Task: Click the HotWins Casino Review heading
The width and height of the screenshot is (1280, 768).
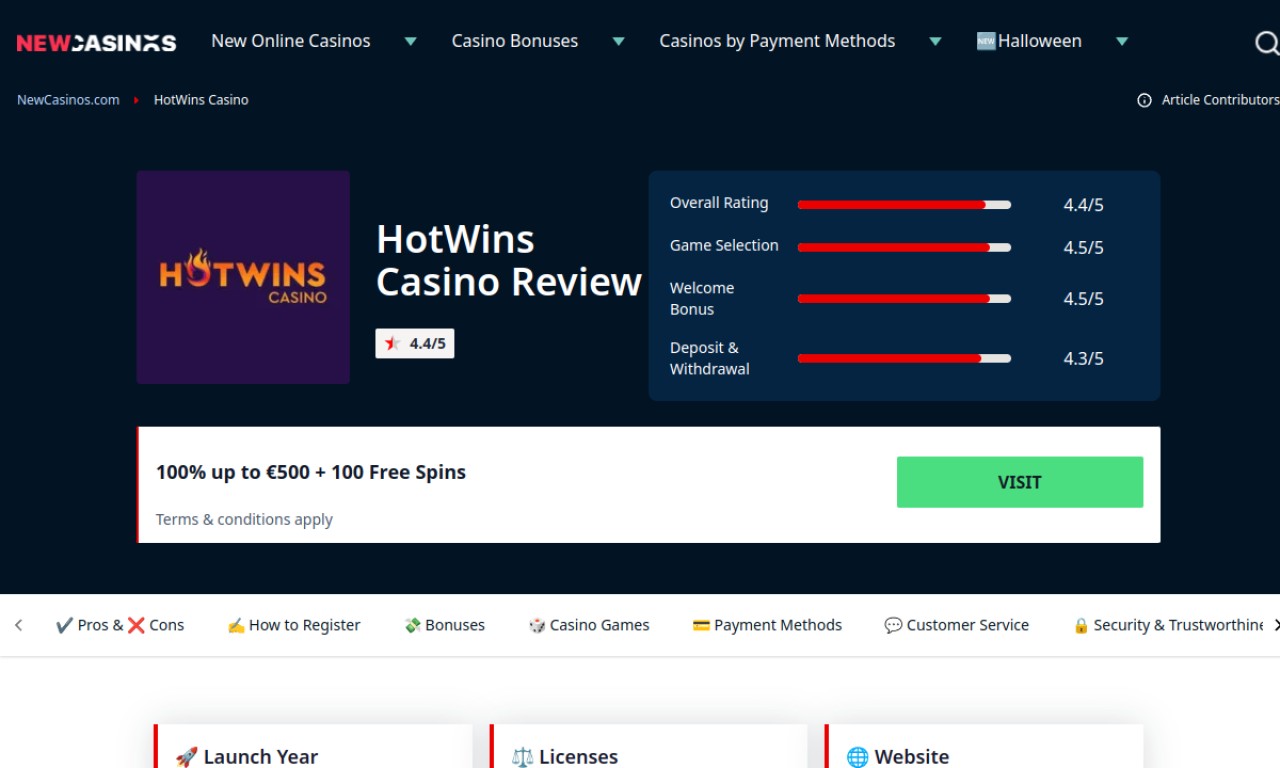Action: tap(509, 261)
